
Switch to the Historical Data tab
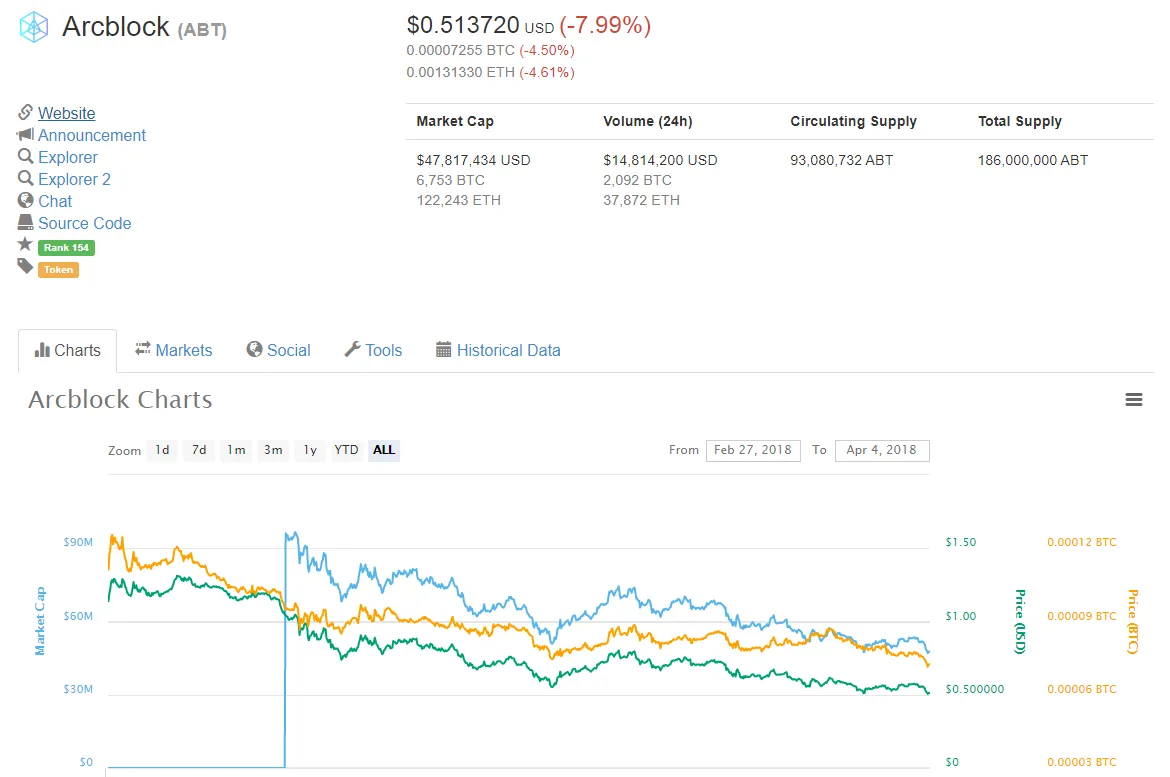[498, 350]
